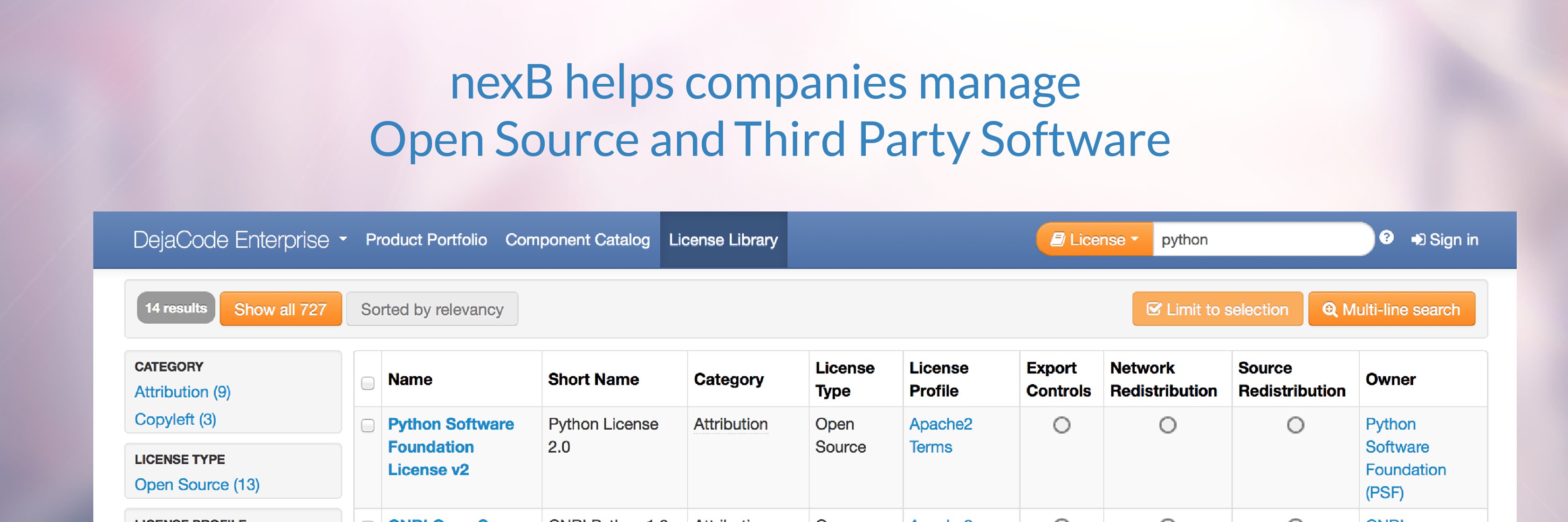This screenshot has width=1568, height=522.
Task: Click the Show all 727 button
Action: (281, 309)
